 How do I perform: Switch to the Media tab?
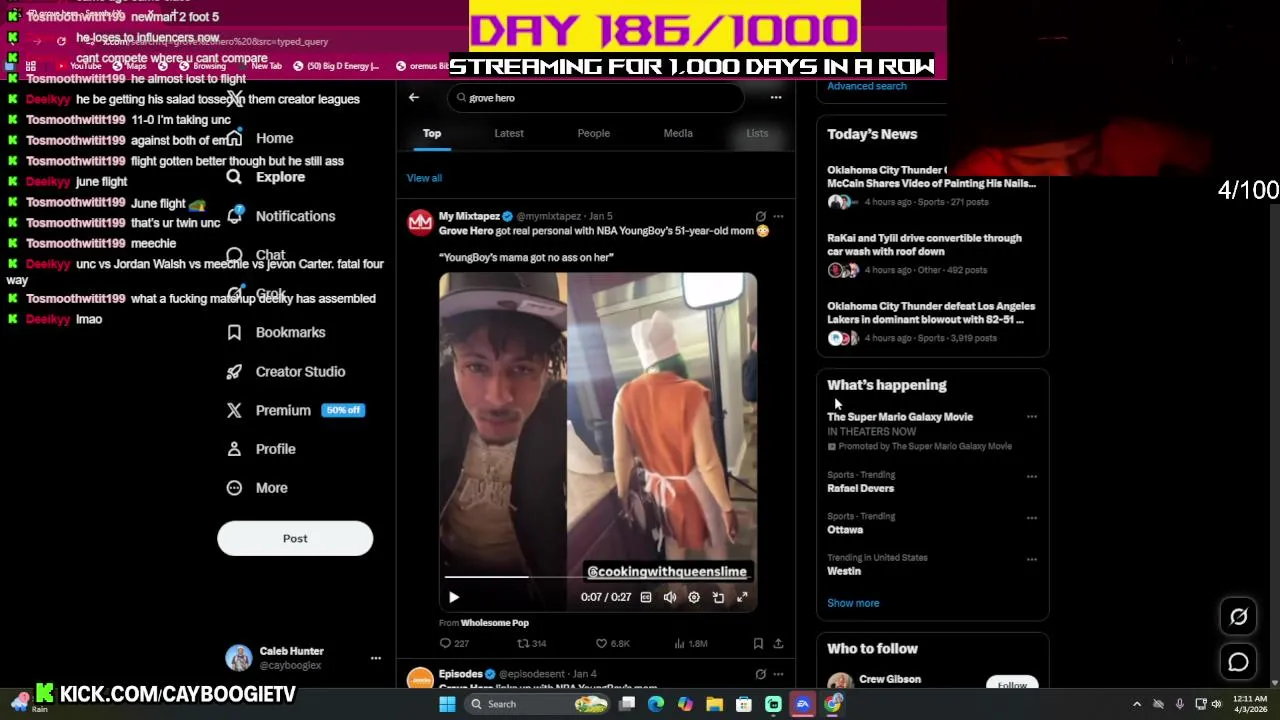[x=678, y=133]
